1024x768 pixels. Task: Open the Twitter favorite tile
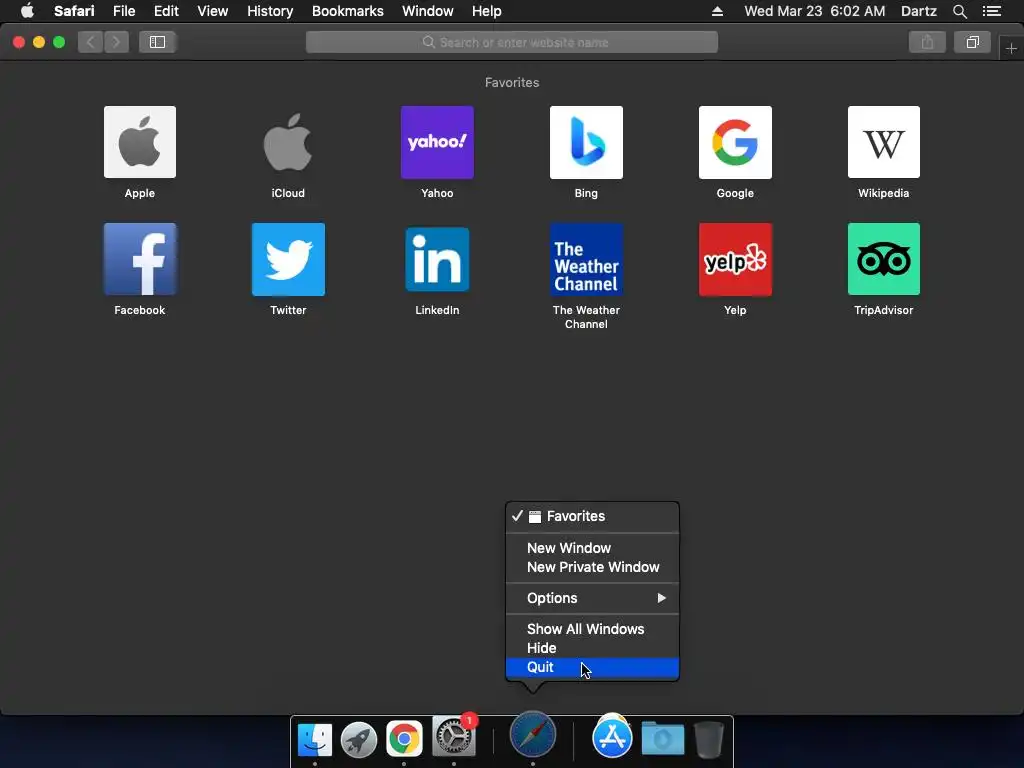[288, 259]
